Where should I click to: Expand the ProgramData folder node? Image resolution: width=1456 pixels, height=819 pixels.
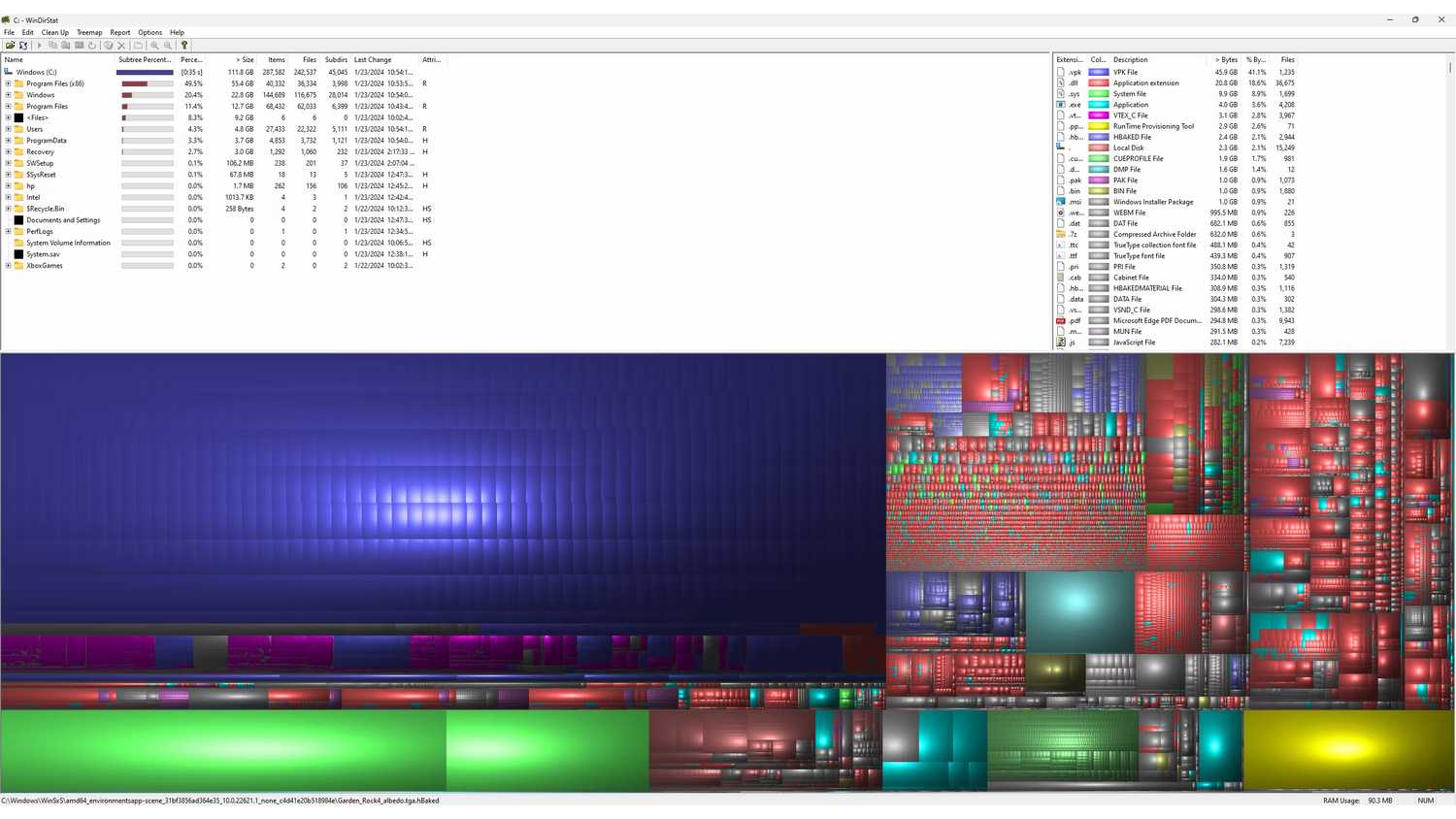click(8, 141)
